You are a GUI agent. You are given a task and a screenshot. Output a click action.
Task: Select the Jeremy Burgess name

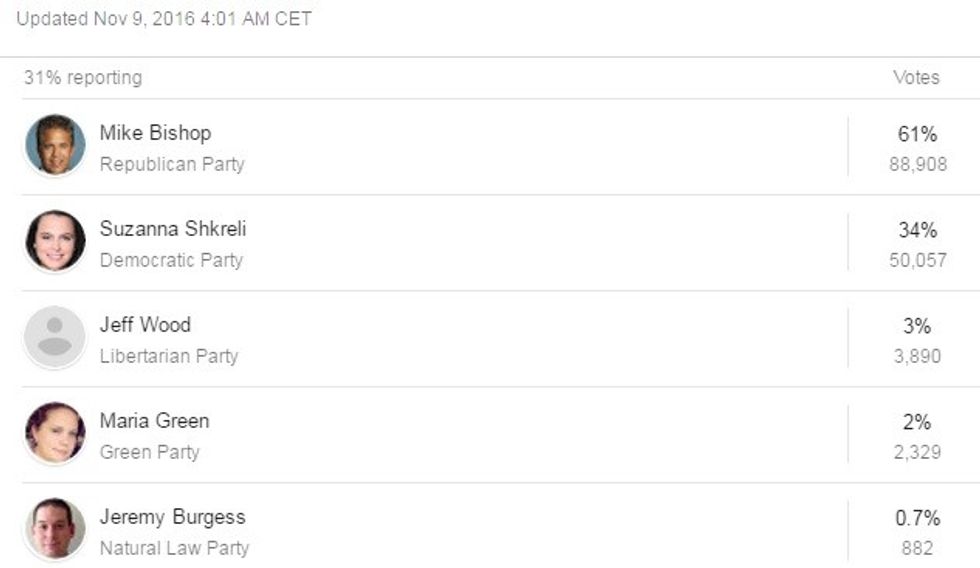[172, 517]
